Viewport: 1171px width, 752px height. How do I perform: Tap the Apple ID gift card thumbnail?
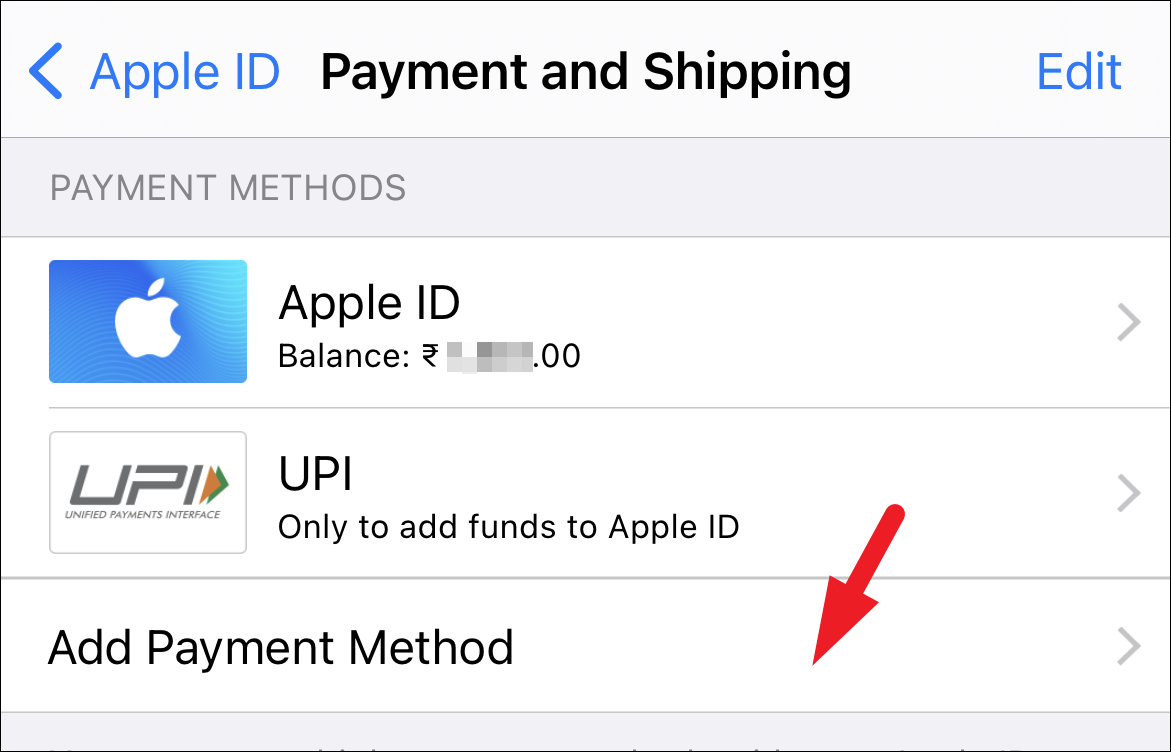coord(147,321)
